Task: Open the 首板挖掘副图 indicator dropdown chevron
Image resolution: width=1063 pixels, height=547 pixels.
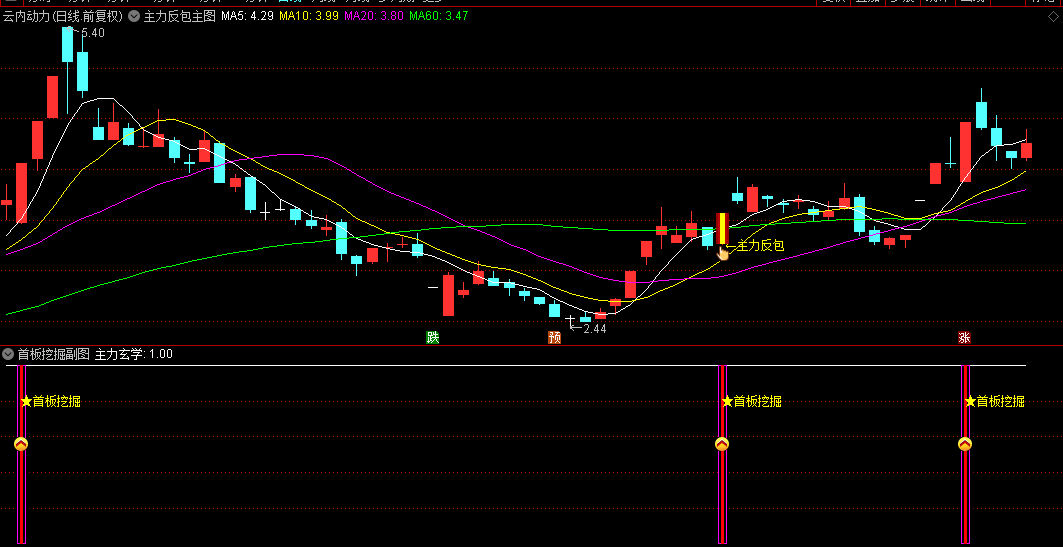Action: click(x=8, y=354)
